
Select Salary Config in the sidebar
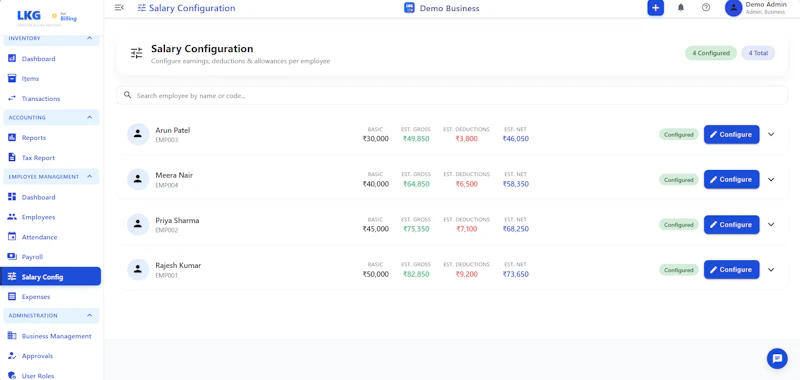coord(51,276)
